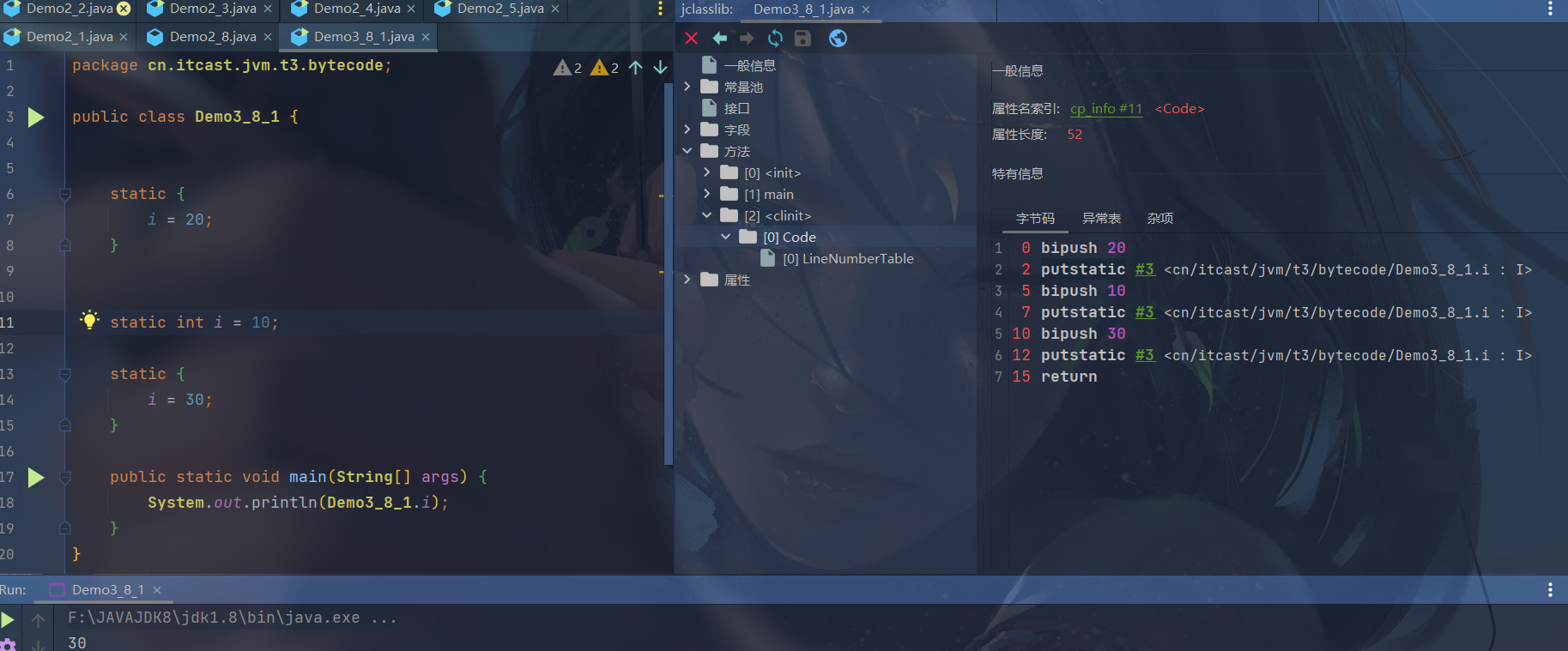Click the 'bipush 30' bytecode instruction
The width and height of the screenshot is (1568, 651).
[x=1083, y=334]
